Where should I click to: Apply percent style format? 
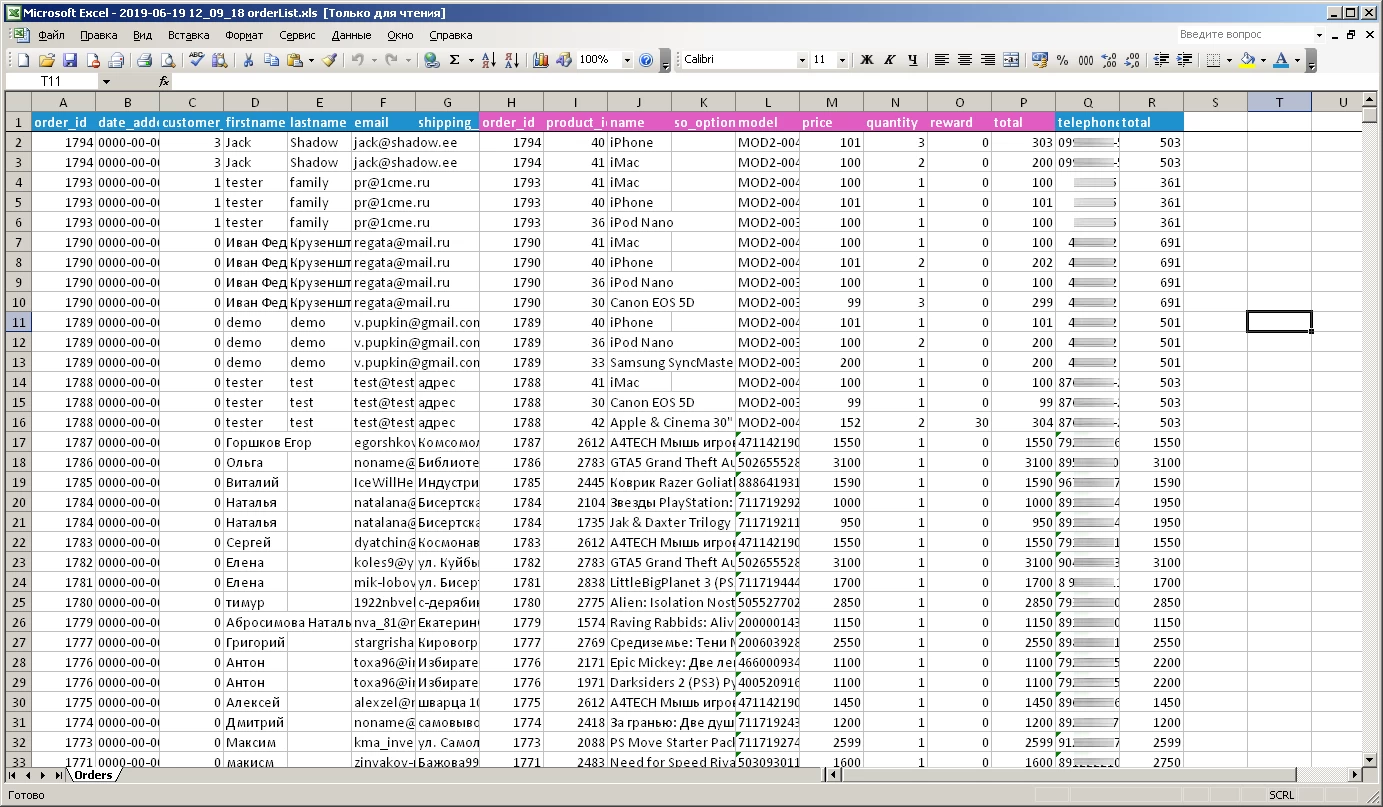[1063, 60]
